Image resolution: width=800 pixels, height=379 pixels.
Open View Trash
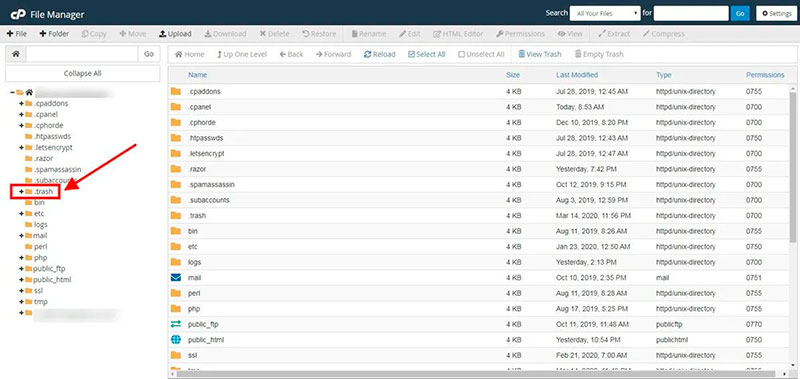[540, 54]
